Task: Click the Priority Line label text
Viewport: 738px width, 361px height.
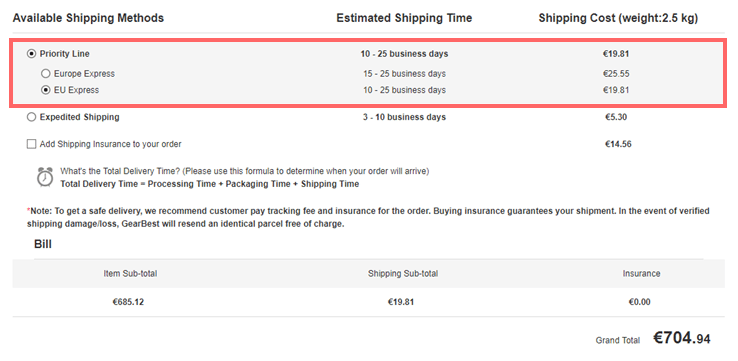Action: point(64,54)
